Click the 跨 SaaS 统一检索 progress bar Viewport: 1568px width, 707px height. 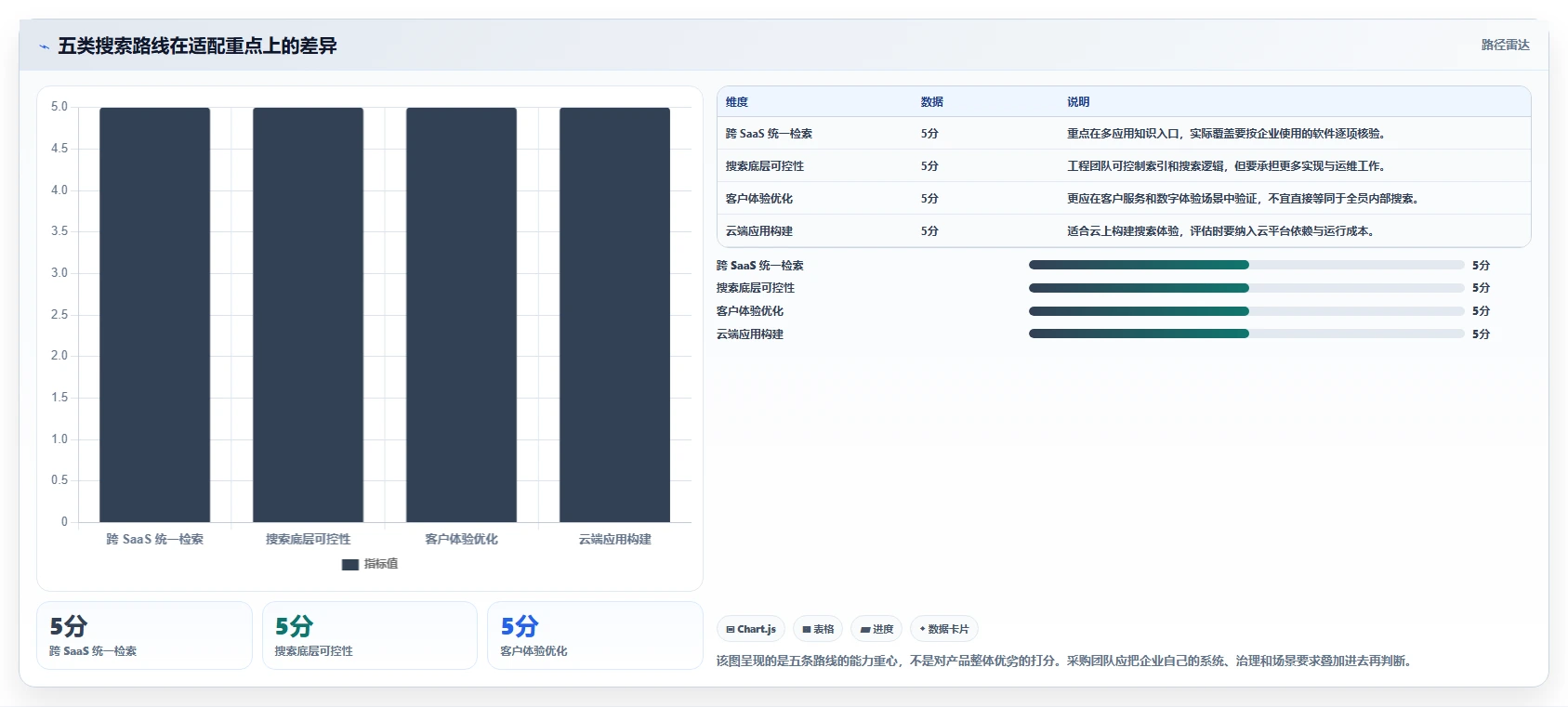coord(1246,265)
